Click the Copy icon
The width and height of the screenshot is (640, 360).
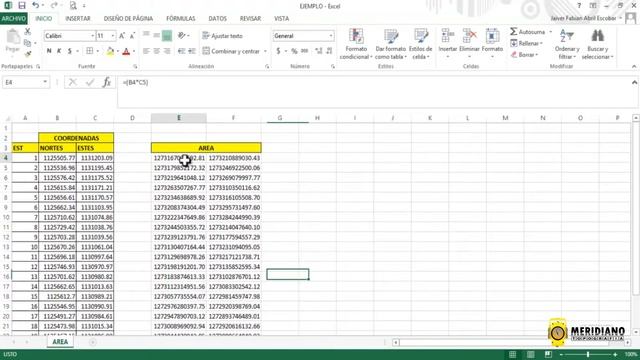(x=28, y=42)
